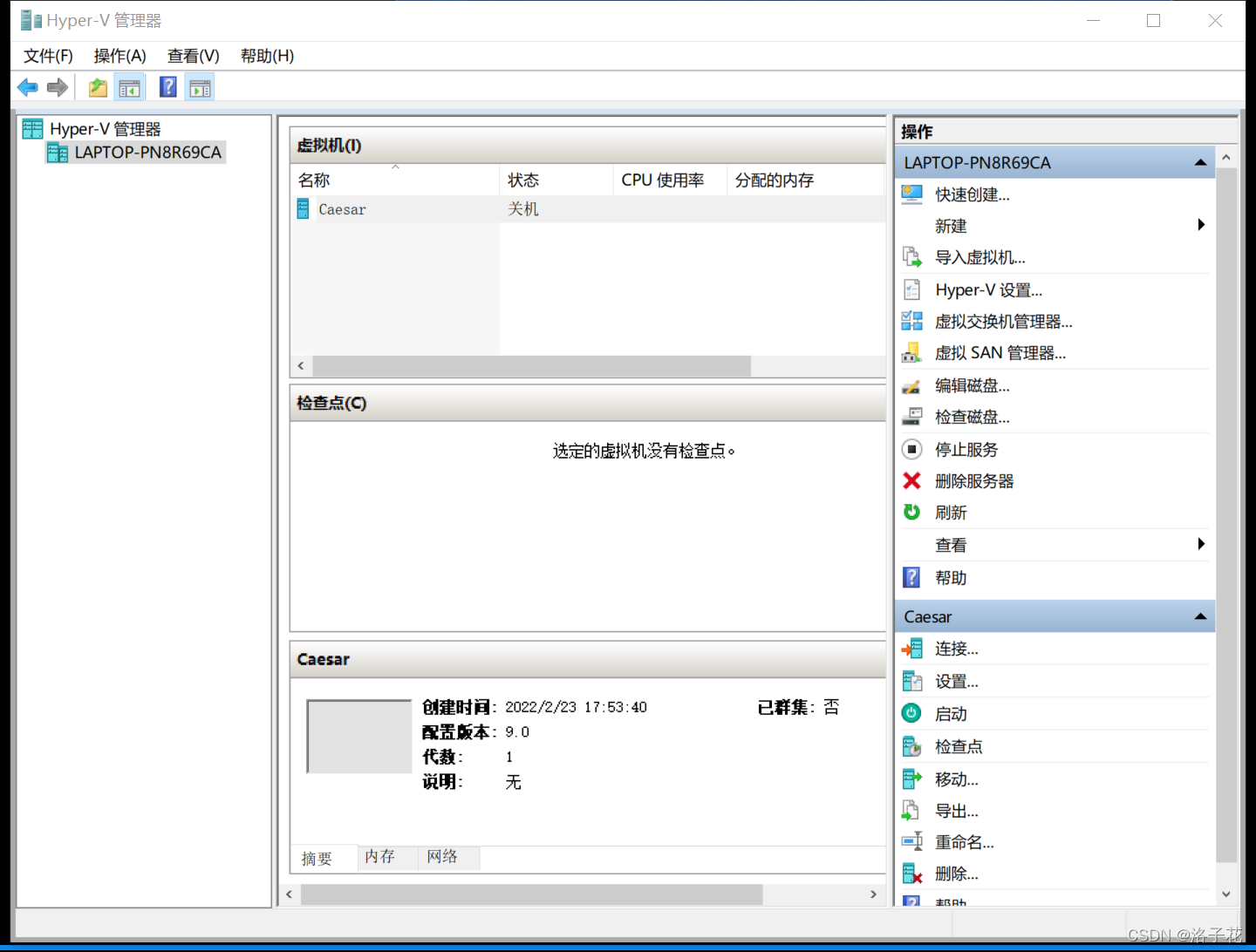Click the Caesar 设置 icon
This screenshot has height=952, width=1256.
(911, 681)
